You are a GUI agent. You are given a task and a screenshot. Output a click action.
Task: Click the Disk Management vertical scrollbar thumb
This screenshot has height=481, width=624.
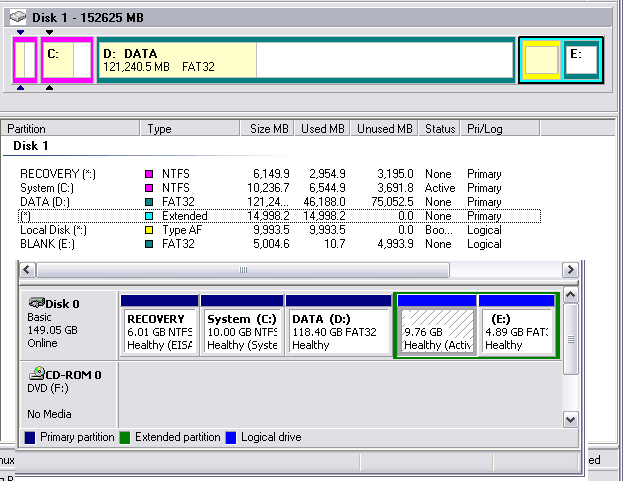click(x=571, y=339)
